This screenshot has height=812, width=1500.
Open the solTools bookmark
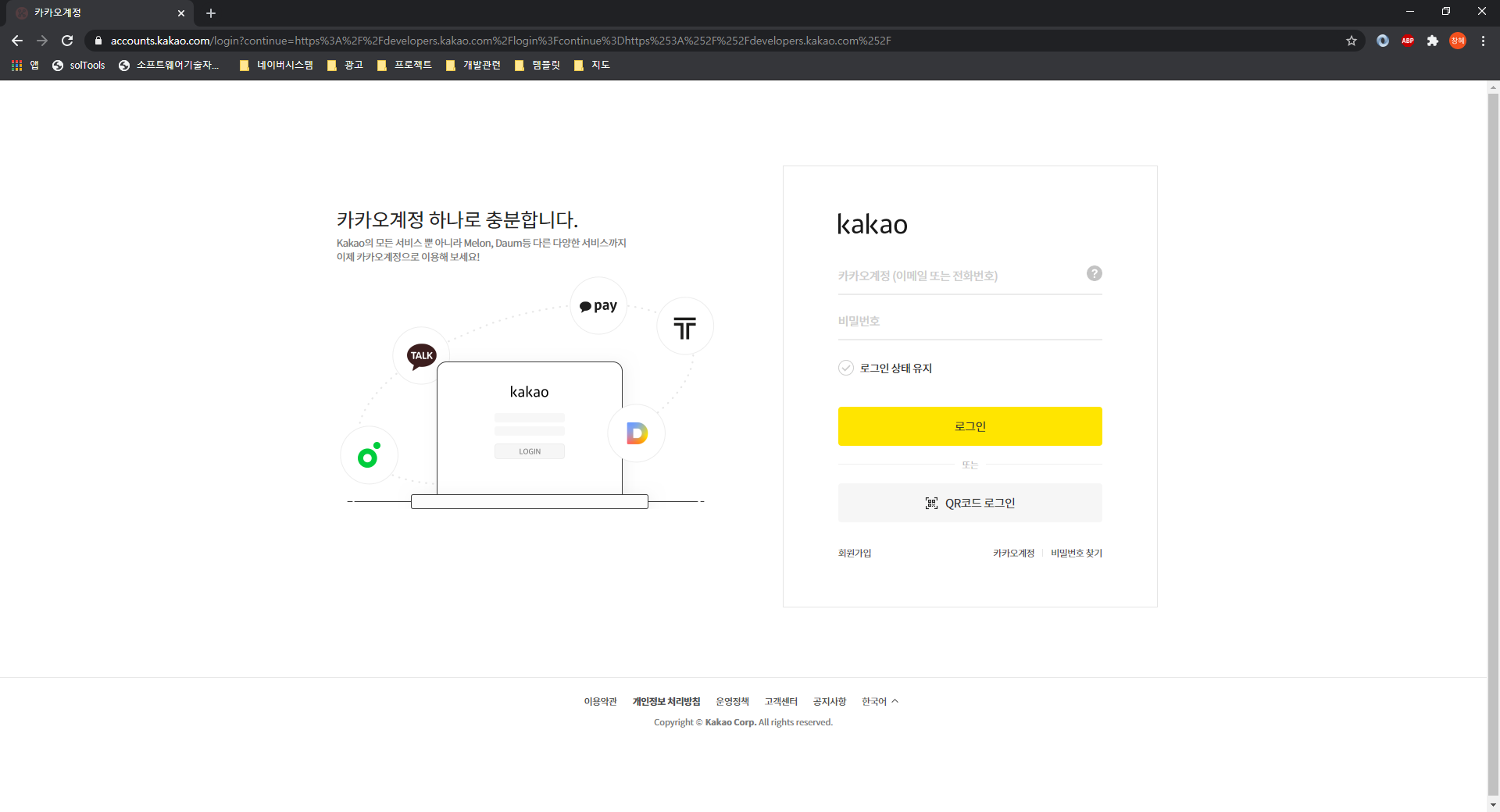click(x=79, y=66)
